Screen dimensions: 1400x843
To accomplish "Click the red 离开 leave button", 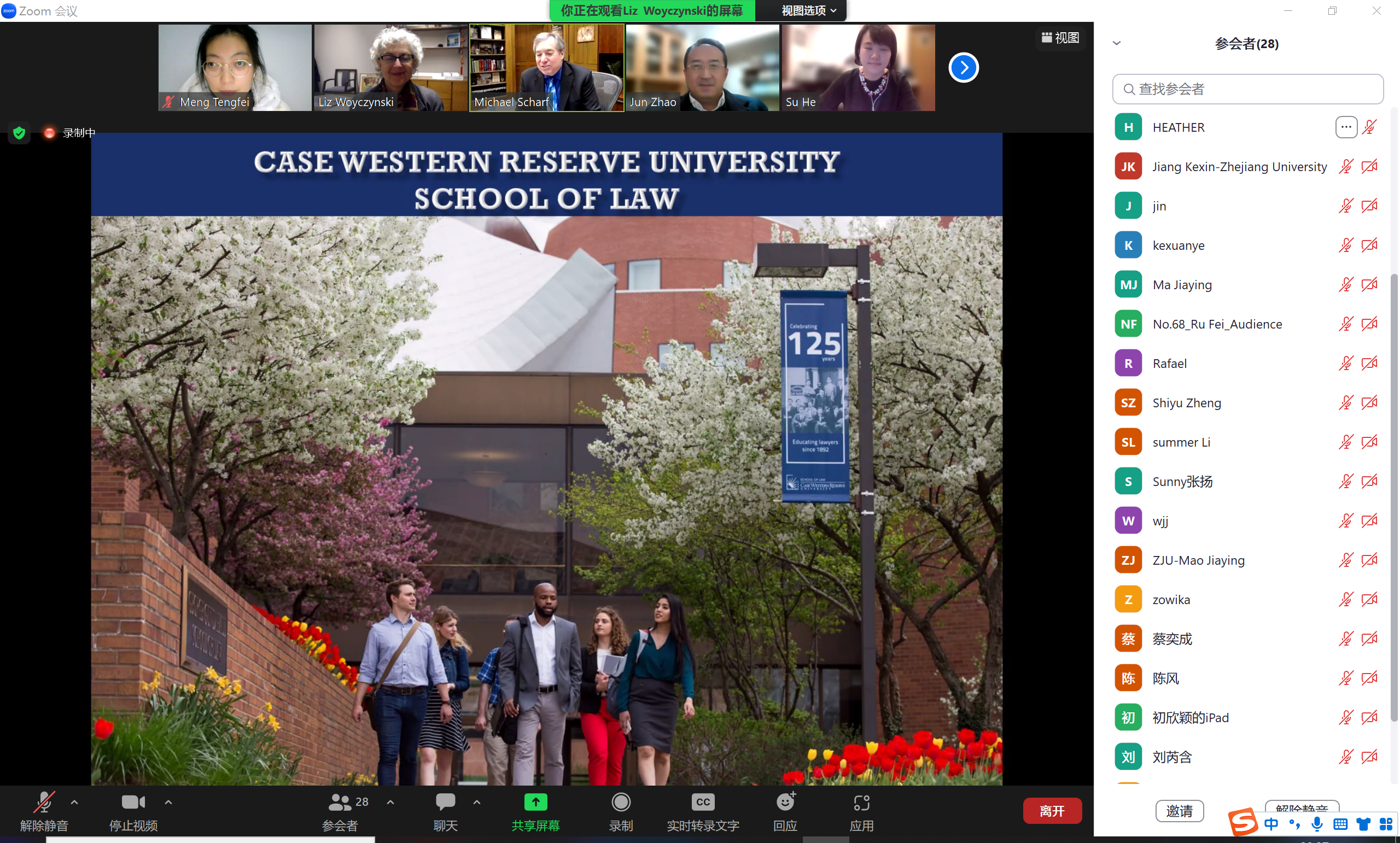I will pyautogui.click(x=1052, y=811).
